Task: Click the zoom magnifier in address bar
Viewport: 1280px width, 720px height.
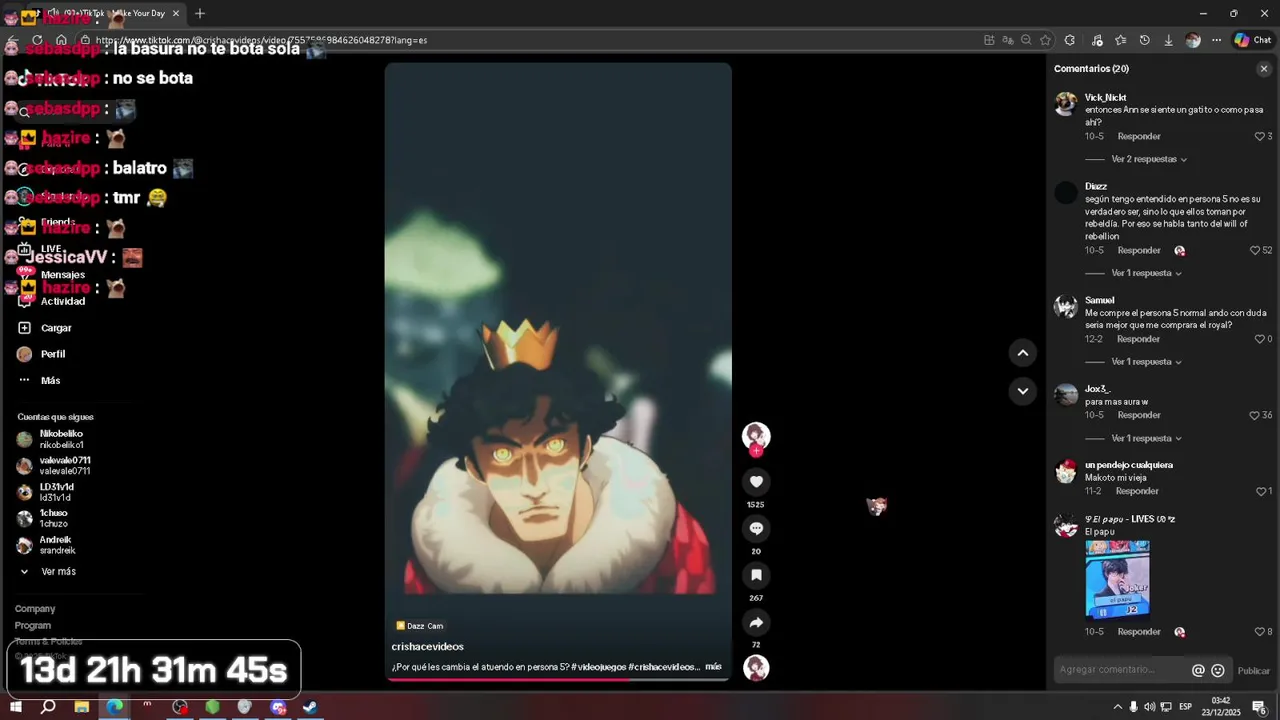Action: tap(1026, 40)
